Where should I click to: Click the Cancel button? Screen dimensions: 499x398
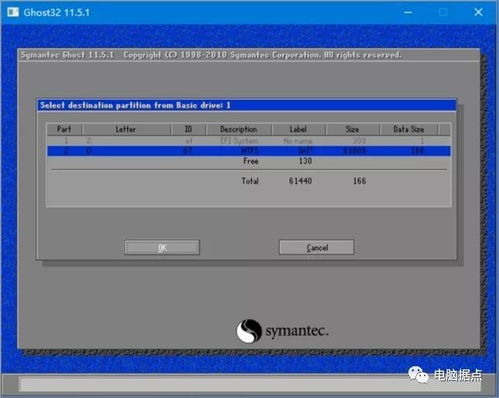click(x=317, y=247)
